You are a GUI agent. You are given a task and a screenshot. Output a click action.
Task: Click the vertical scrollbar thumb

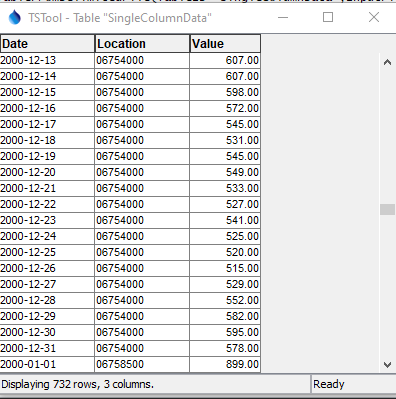[387, 209]
